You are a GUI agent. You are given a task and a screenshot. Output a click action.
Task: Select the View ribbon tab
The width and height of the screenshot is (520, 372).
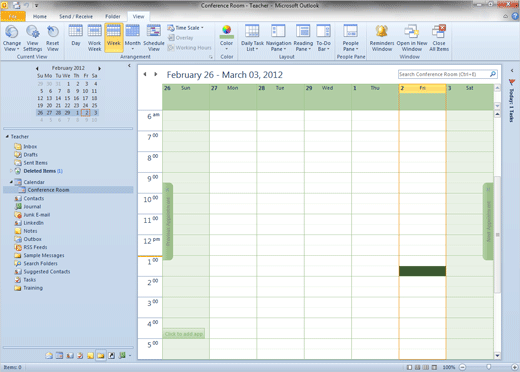[x=138, y=16]
